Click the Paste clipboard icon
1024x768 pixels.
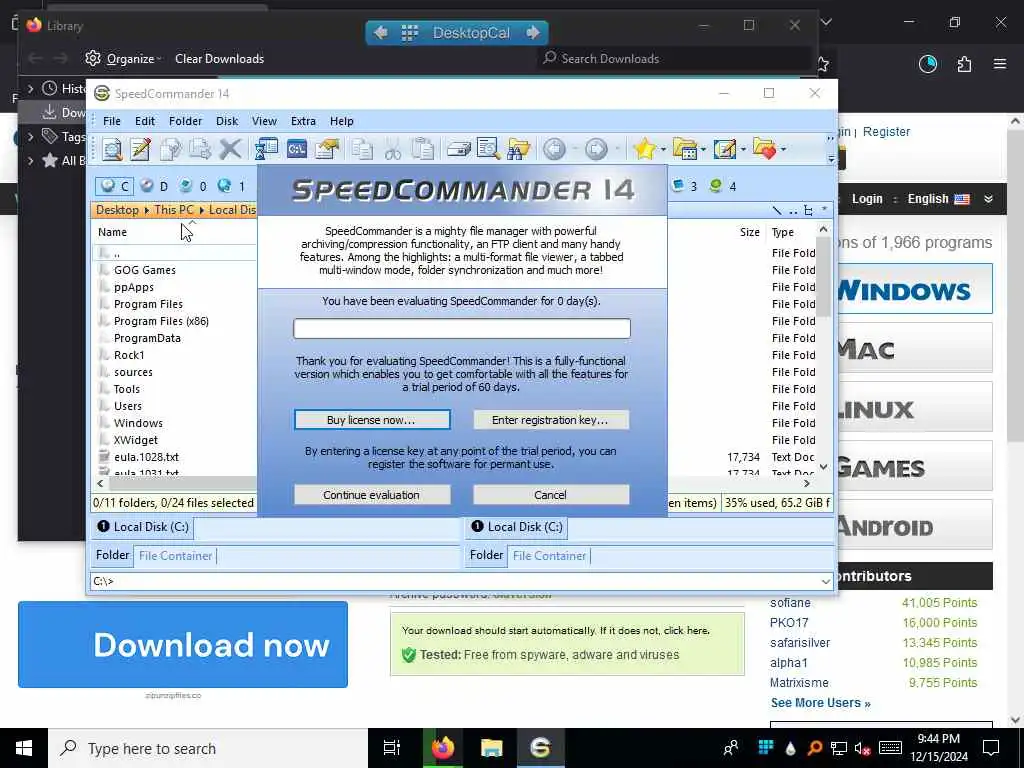[423, 149]
